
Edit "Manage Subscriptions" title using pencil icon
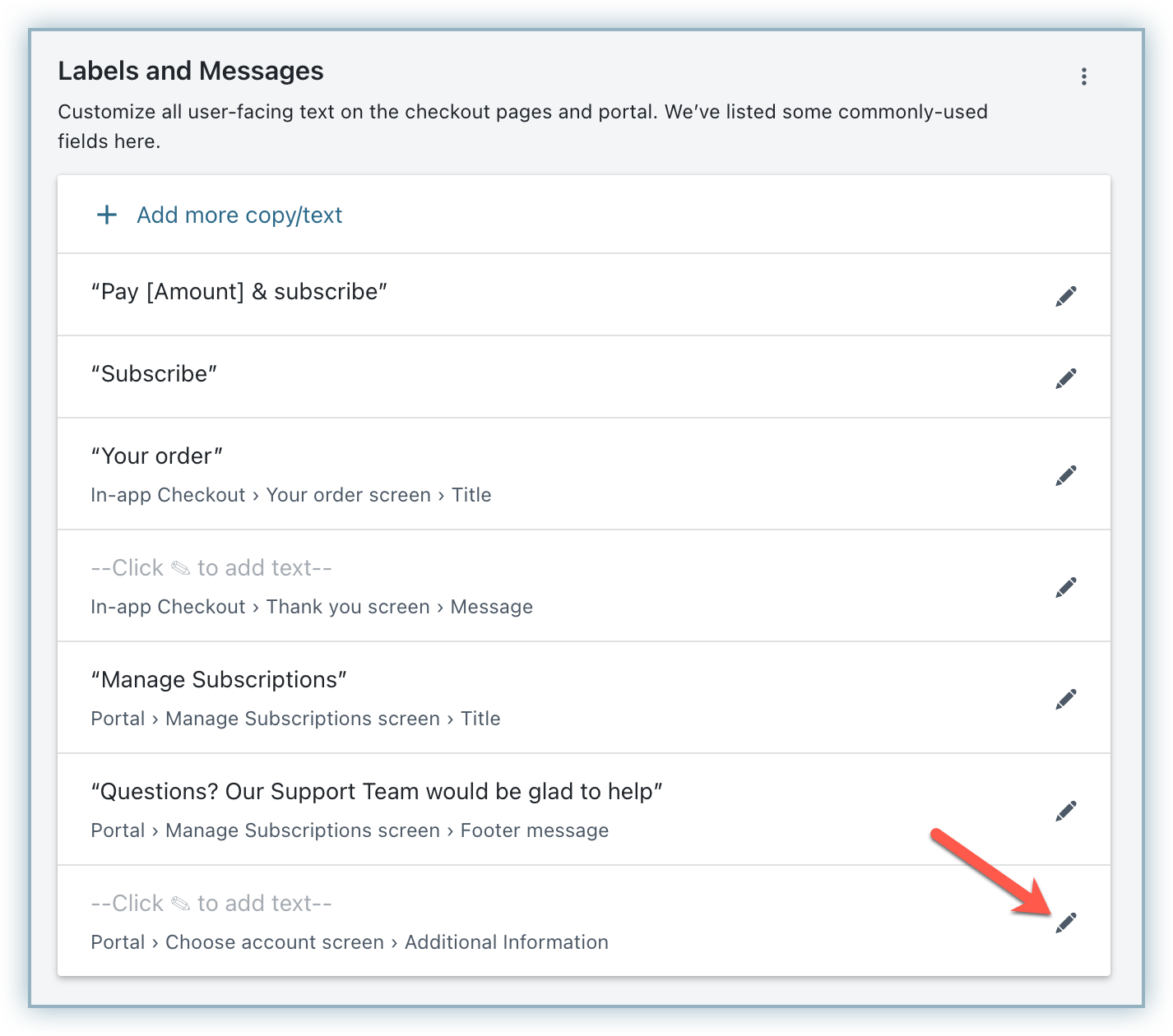[1066, 699]
